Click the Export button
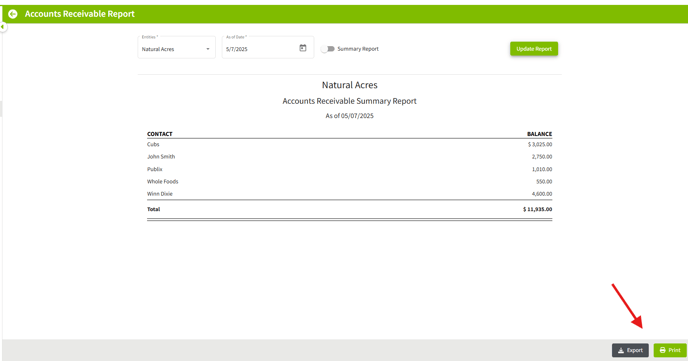Screen dimensions: 688x361 (630, 350)
